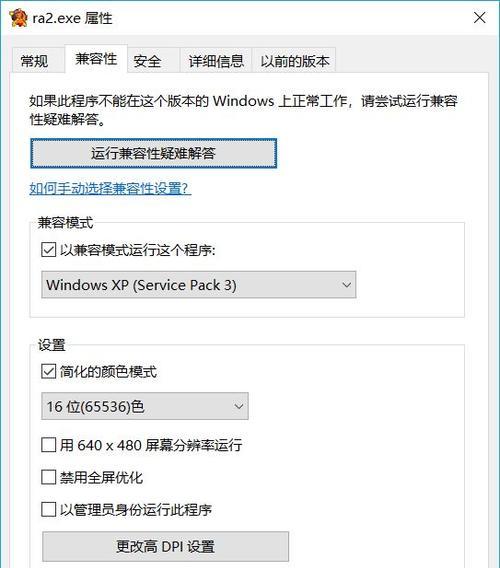The height and width of the screenshot is (568, 500).
Task: Open 如何手动选择兼容性设置 link
Action: [110, 188]
